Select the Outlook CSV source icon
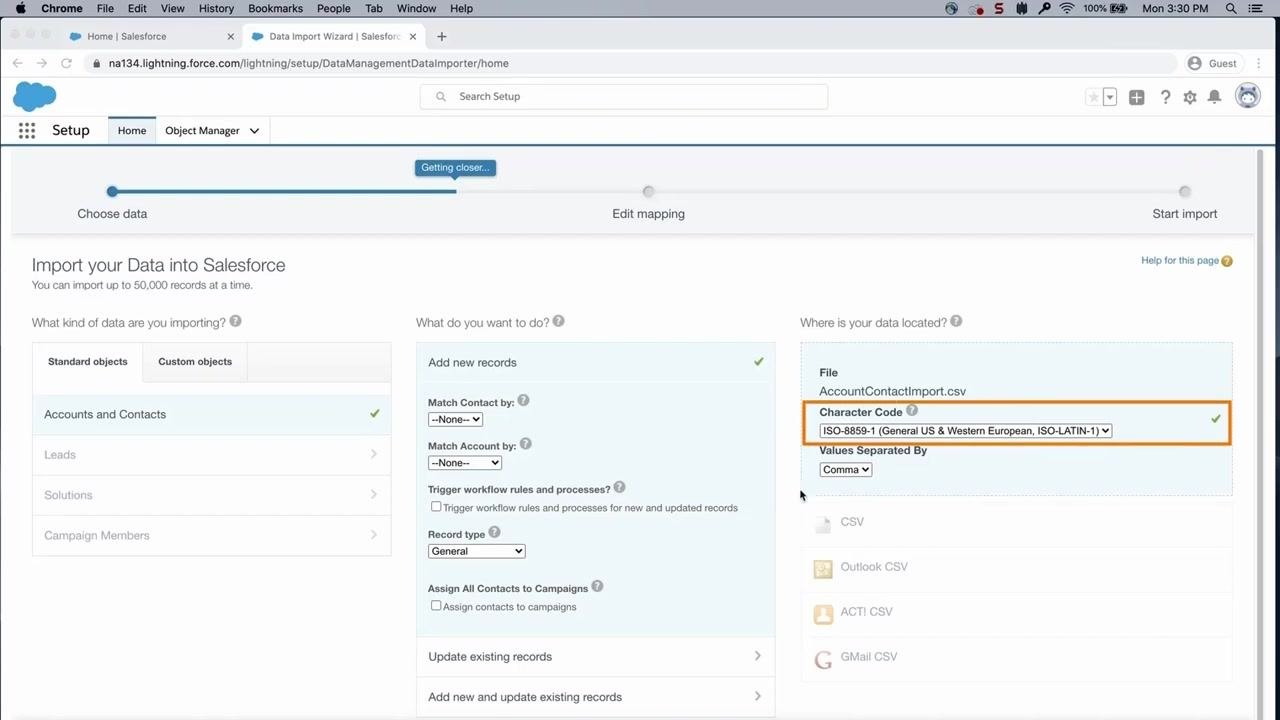The image size is (1280, 720). point(823,568)
